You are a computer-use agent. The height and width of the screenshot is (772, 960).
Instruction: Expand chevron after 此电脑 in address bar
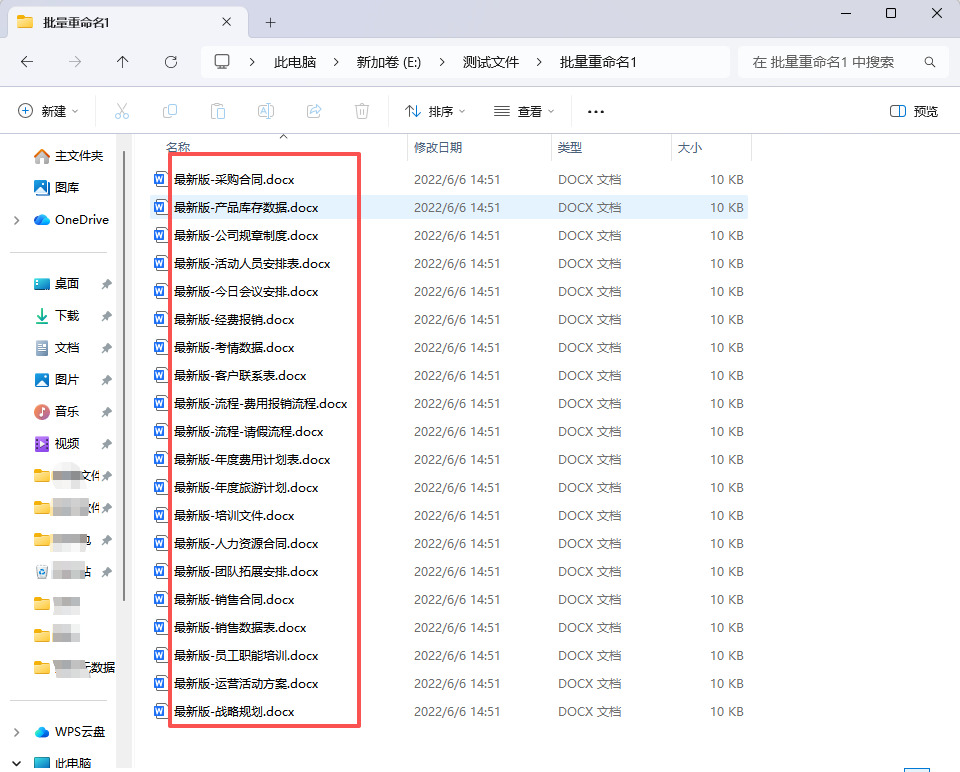336,62
